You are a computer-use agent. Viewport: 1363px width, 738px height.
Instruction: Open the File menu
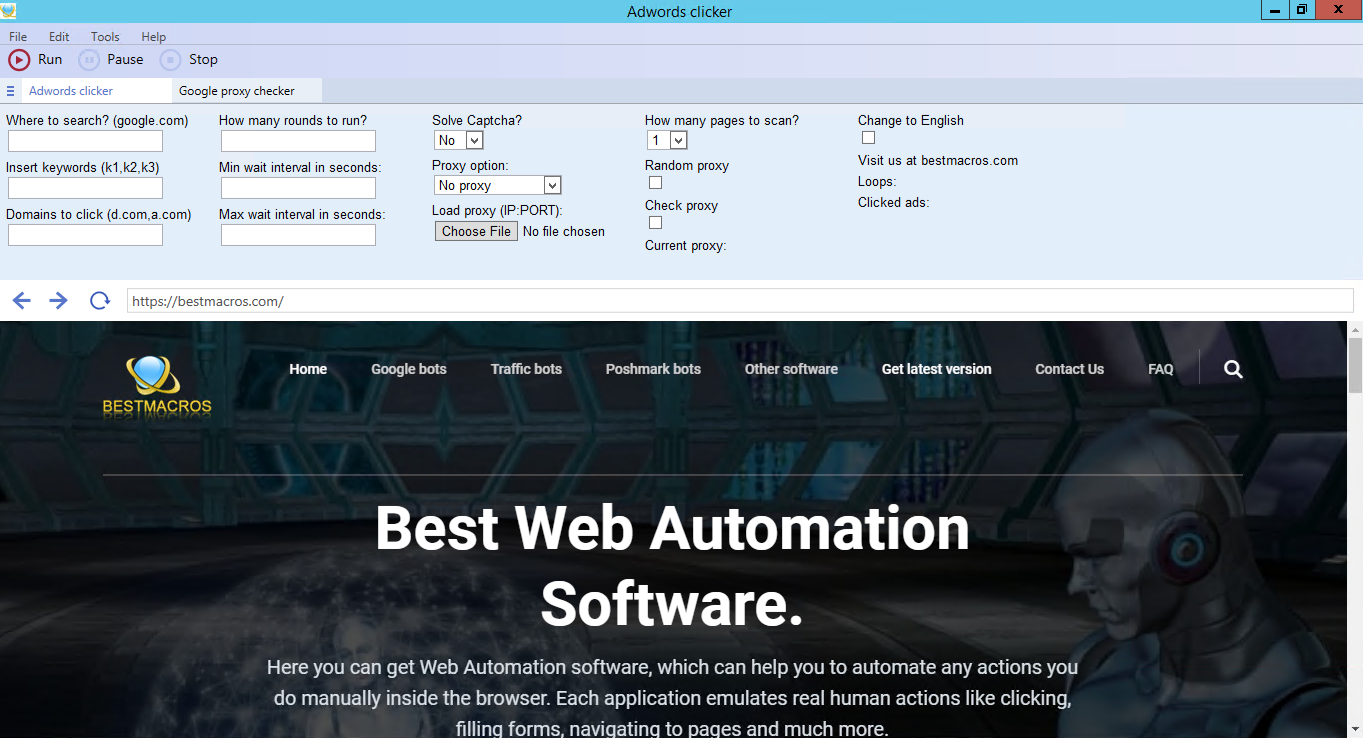point(18,37)
